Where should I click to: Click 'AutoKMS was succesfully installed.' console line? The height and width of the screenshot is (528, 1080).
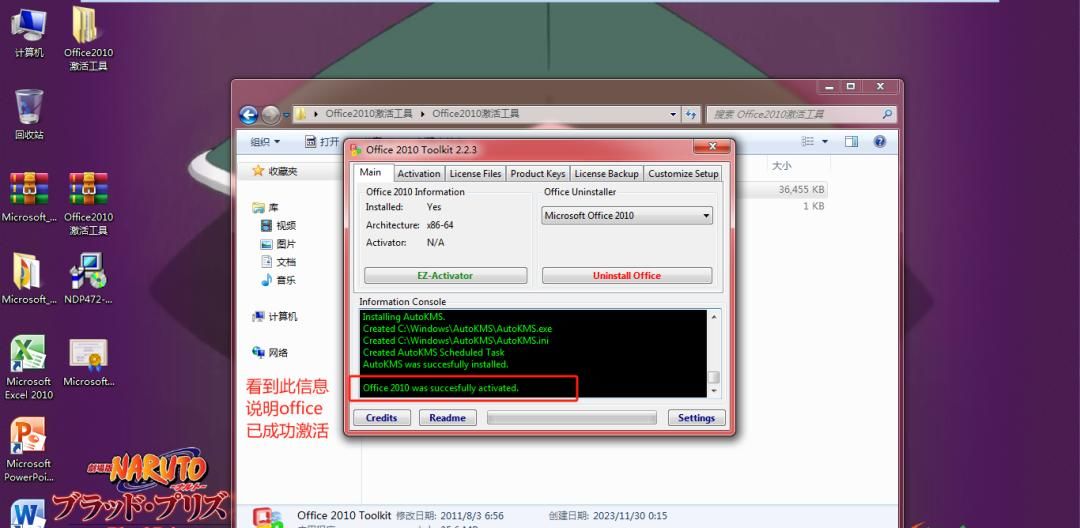pos(435,364)
